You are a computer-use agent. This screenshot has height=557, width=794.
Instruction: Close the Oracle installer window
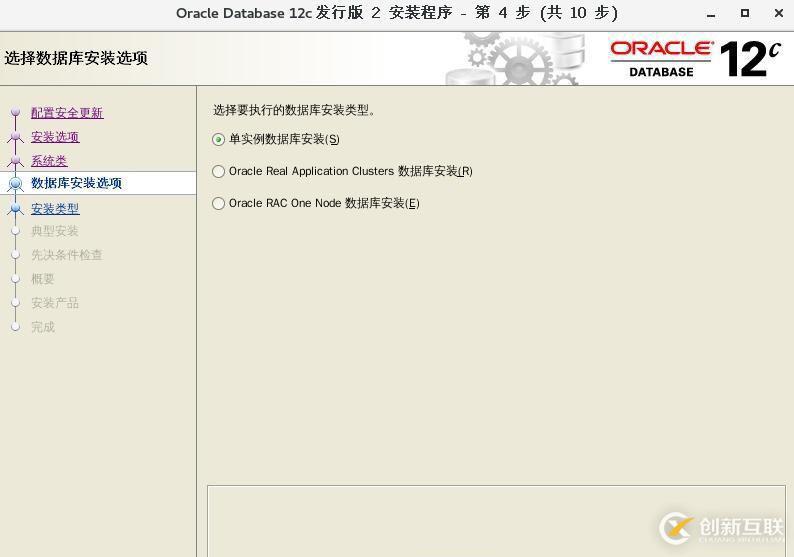[x=779, y=13]
